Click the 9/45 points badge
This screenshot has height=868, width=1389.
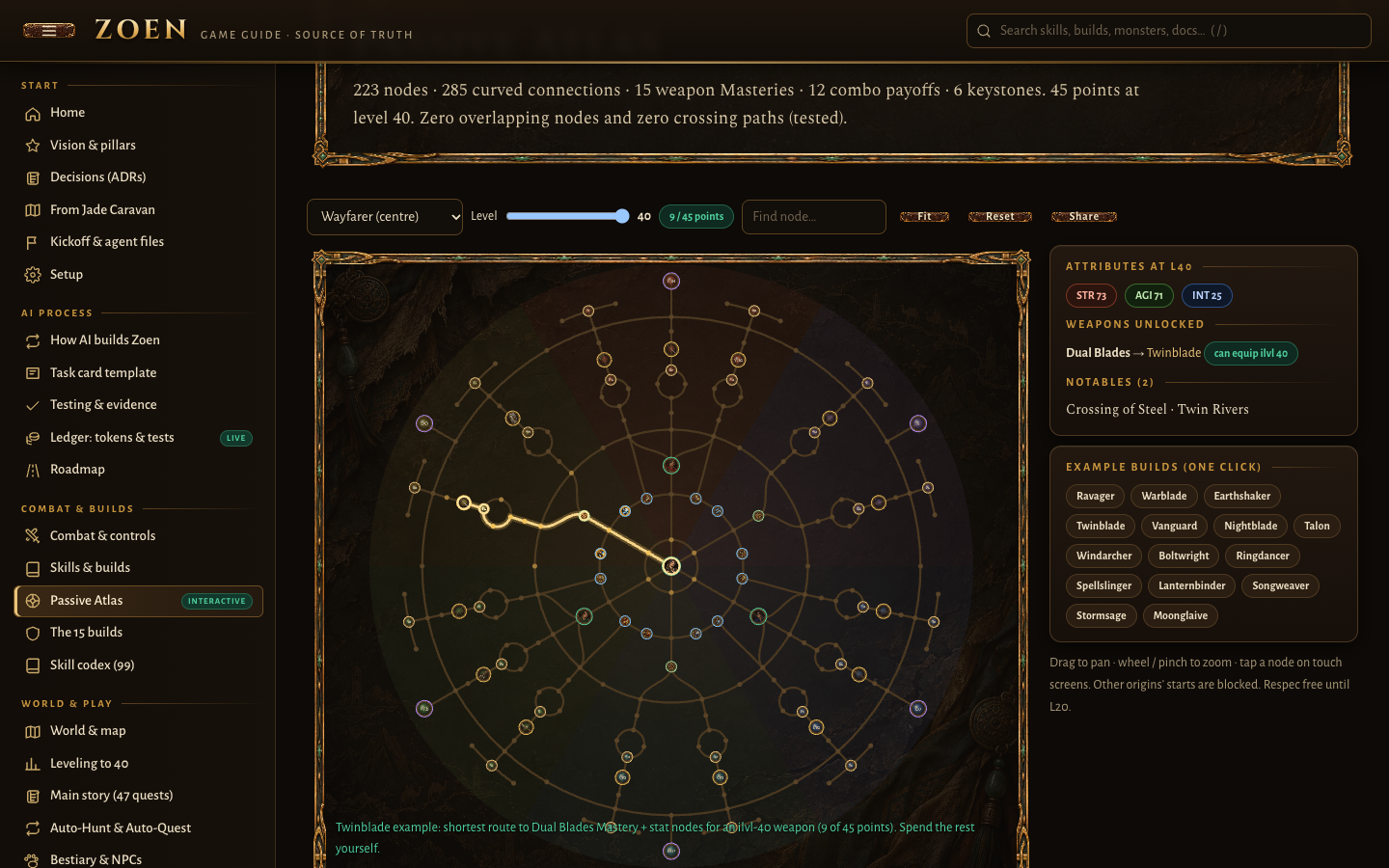pyautogui.click(x=696, y=217)
